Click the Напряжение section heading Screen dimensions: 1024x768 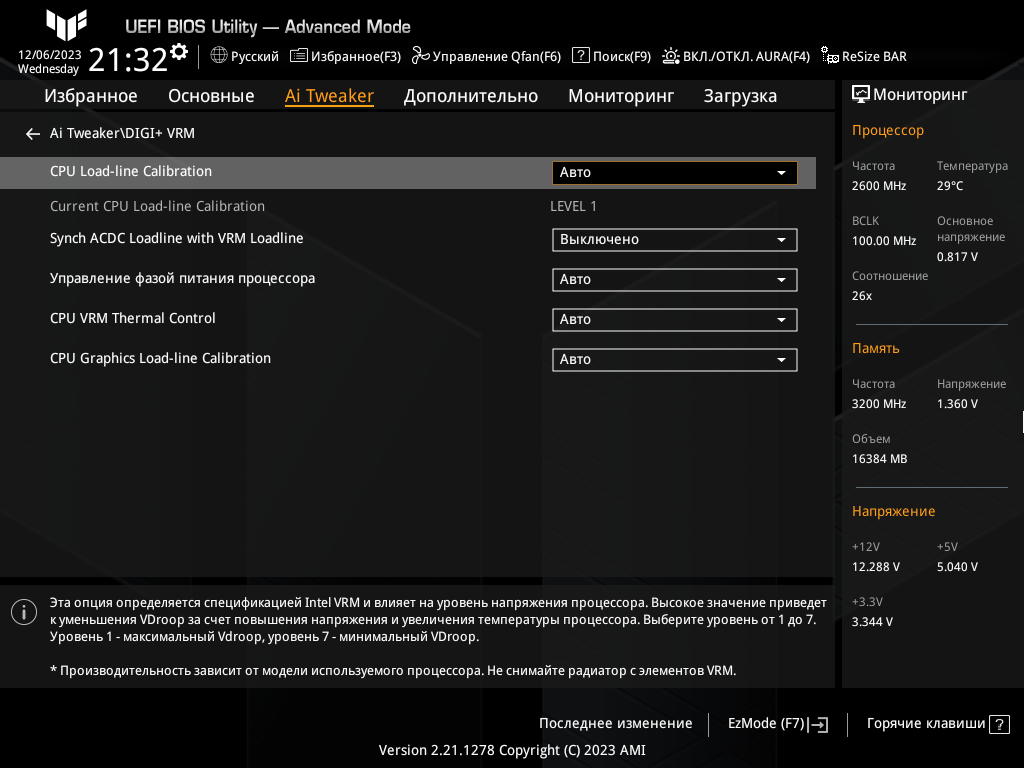pos(893,511)
